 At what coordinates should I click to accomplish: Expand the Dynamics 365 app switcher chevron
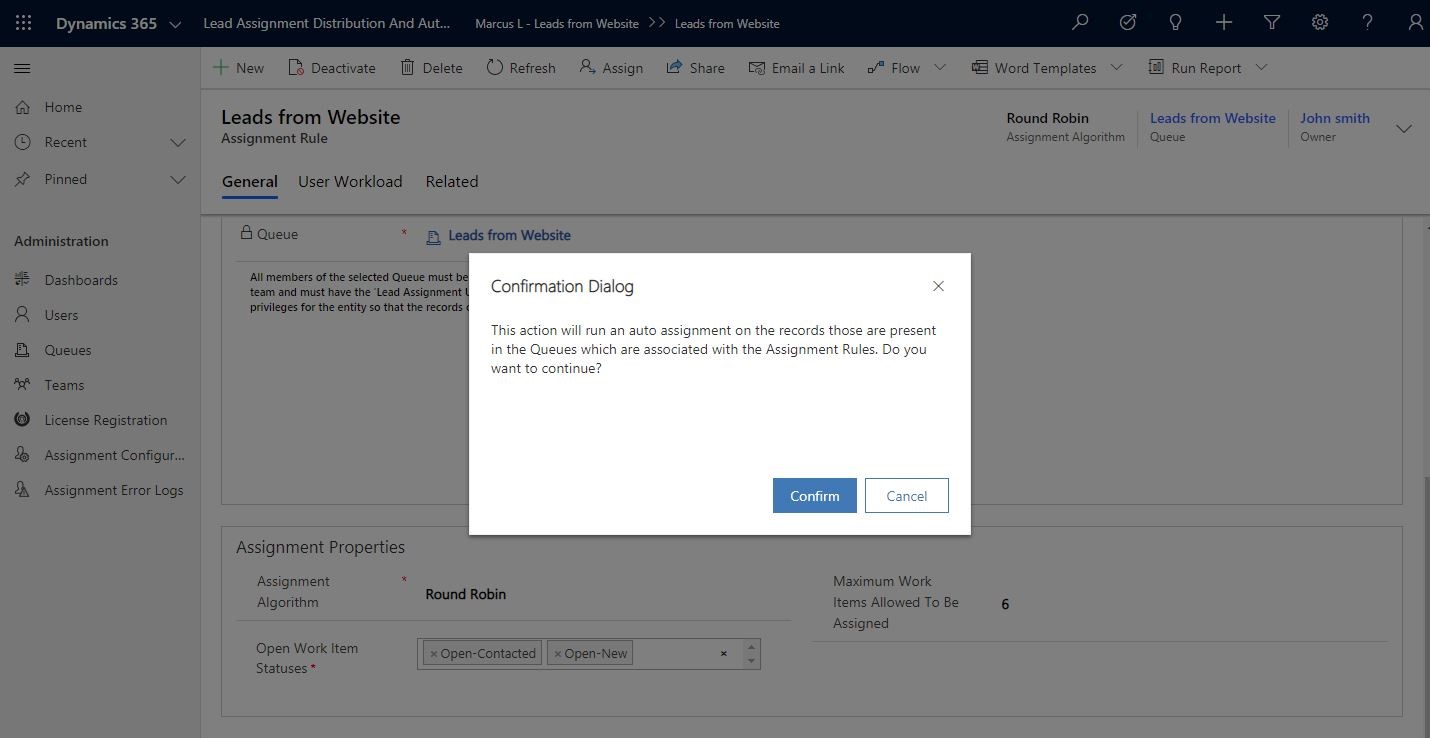tap(176, 24)
